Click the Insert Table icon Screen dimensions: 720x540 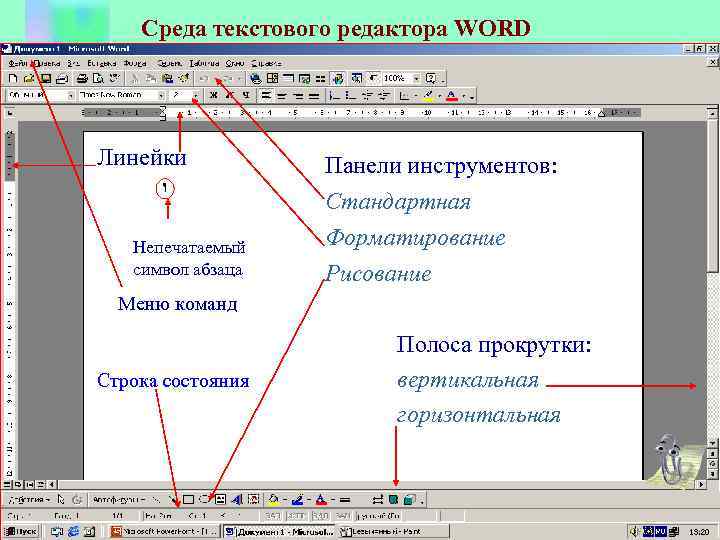[288, 79]
